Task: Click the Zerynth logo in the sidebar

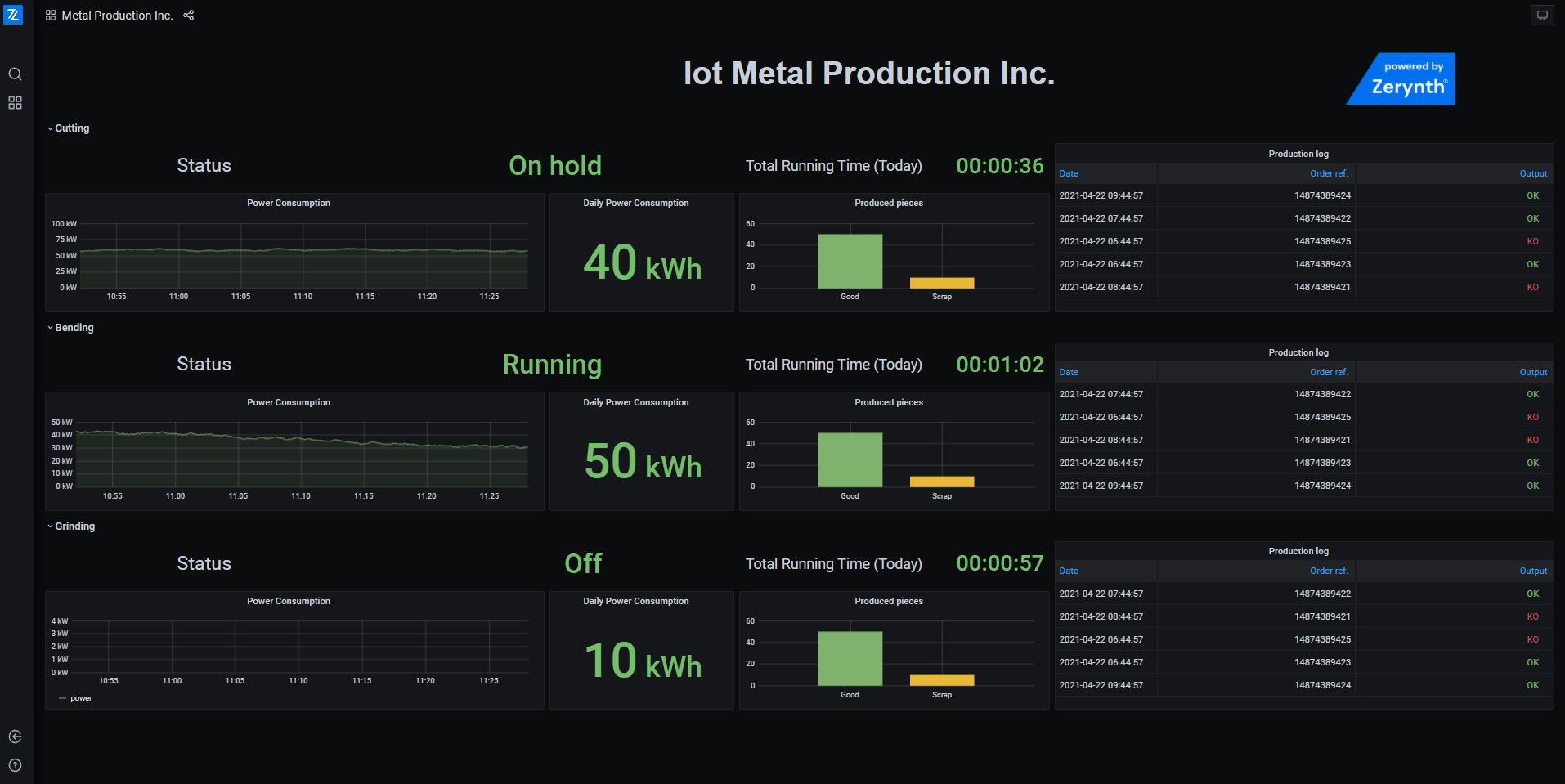Action: point(14,14)
